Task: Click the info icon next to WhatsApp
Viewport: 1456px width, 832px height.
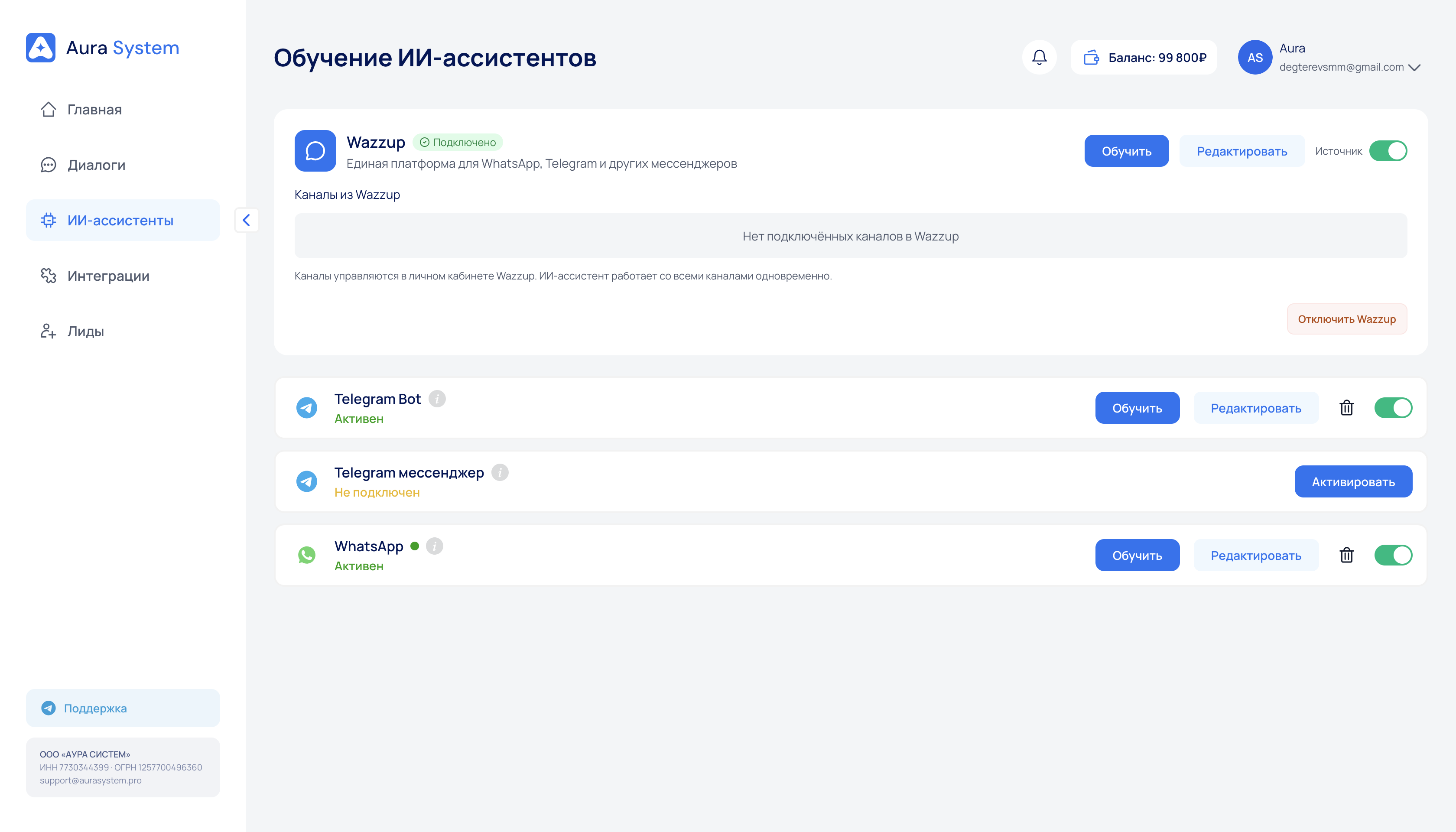Action: pyautogui.click(x=434, y=546)
